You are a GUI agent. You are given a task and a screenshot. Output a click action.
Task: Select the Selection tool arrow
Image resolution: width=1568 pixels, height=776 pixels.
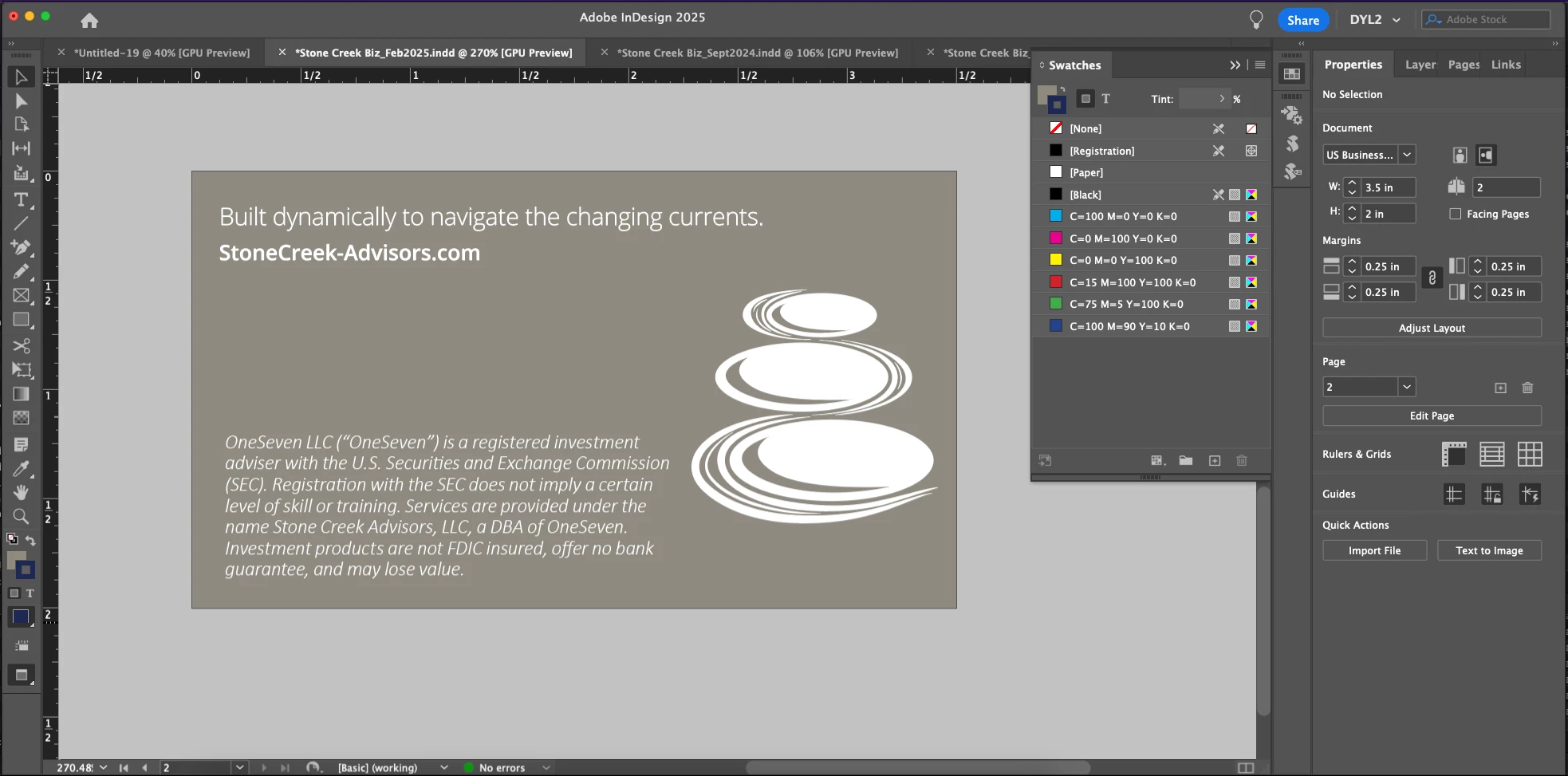[x=22, y=77]
